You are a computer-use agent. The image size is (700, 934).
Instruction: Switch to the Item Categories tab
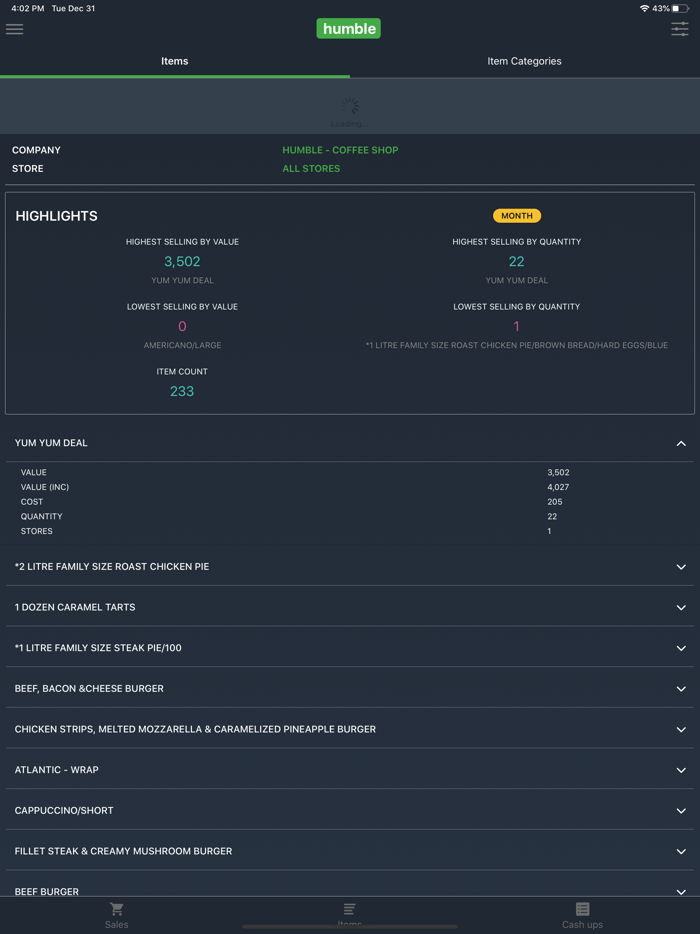(x=524, y=61)
